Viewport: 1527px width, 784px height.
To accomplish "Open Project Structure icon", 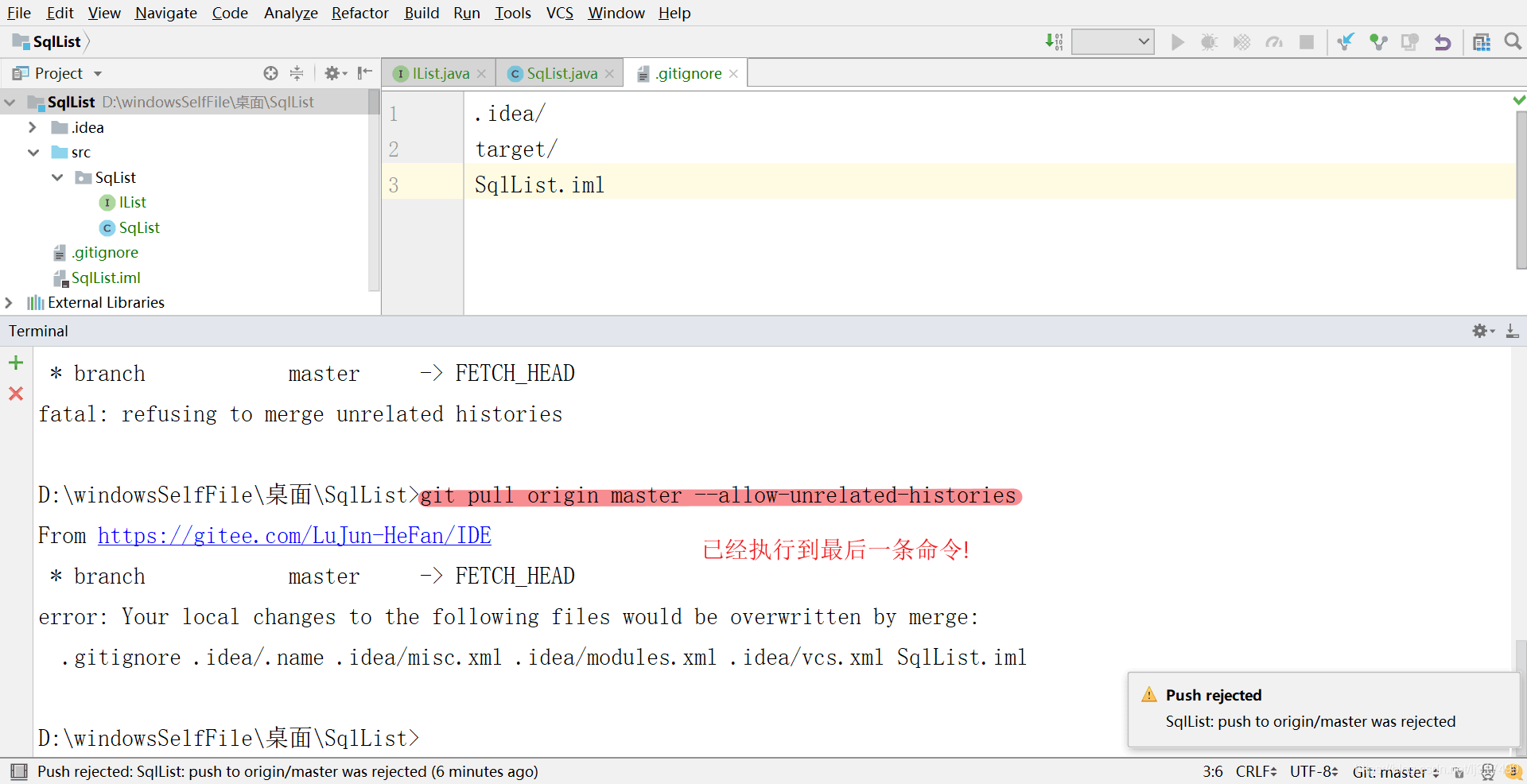I will (1481, 42).
